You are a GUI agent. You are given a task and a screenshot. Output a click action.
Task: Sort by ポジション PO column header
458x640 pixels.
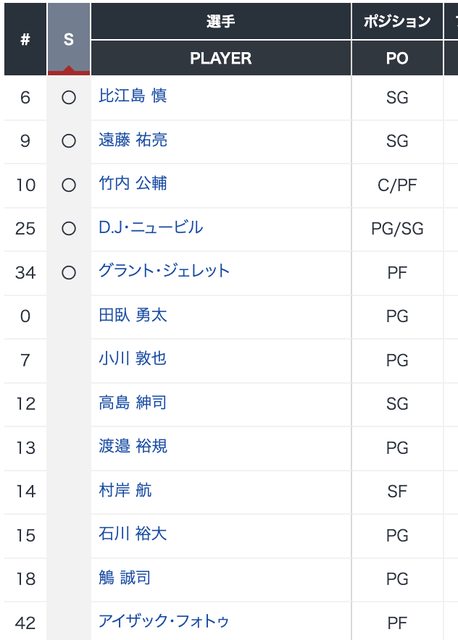click(397, 39)
